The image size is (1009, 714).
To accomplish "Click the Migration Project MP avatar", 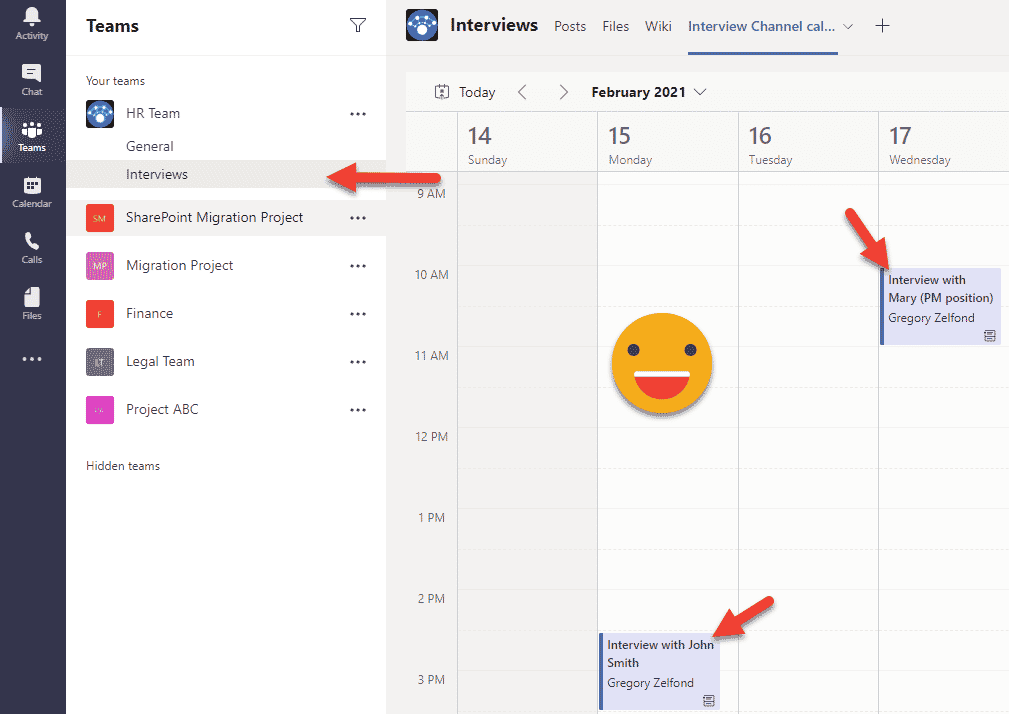I will tap(100, 266).
